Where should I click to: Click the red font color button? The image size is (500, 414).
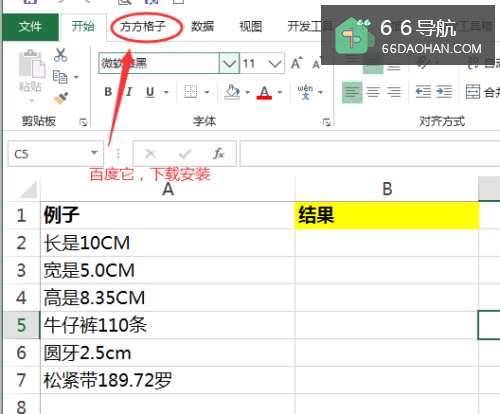(264, 92)
